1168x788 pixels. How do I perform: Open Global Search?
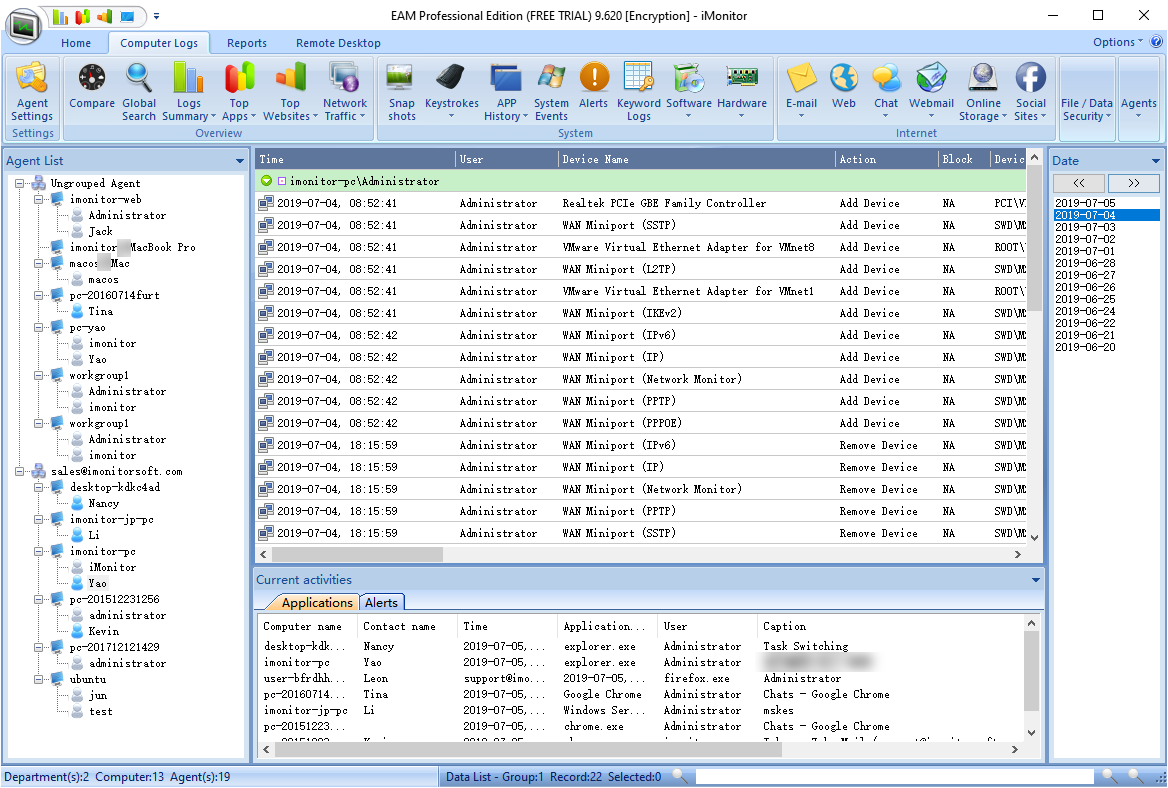tap(139, 92)
